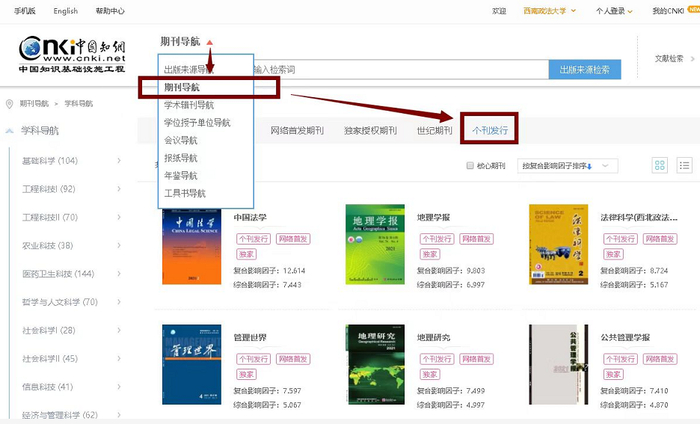This screenshot has height=424, width=700.
Task: Open 法律科学 journal cover thumbnail
Action: point(558,244)
